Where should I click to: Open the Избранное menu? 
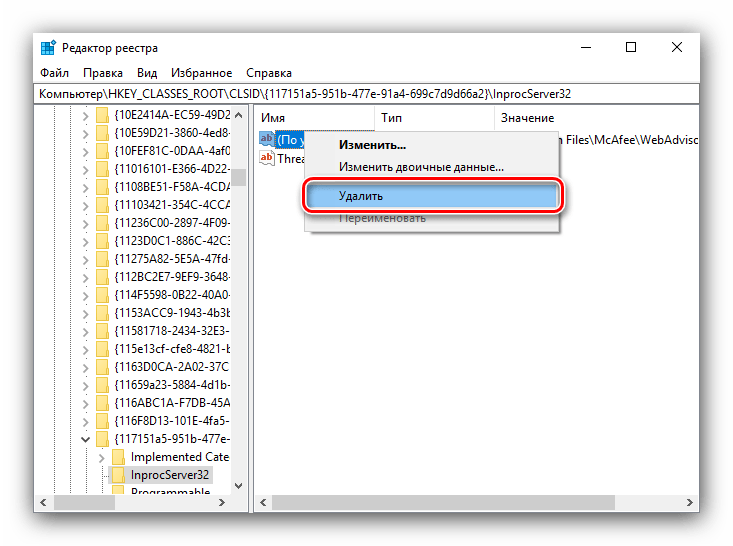(201, 73)
